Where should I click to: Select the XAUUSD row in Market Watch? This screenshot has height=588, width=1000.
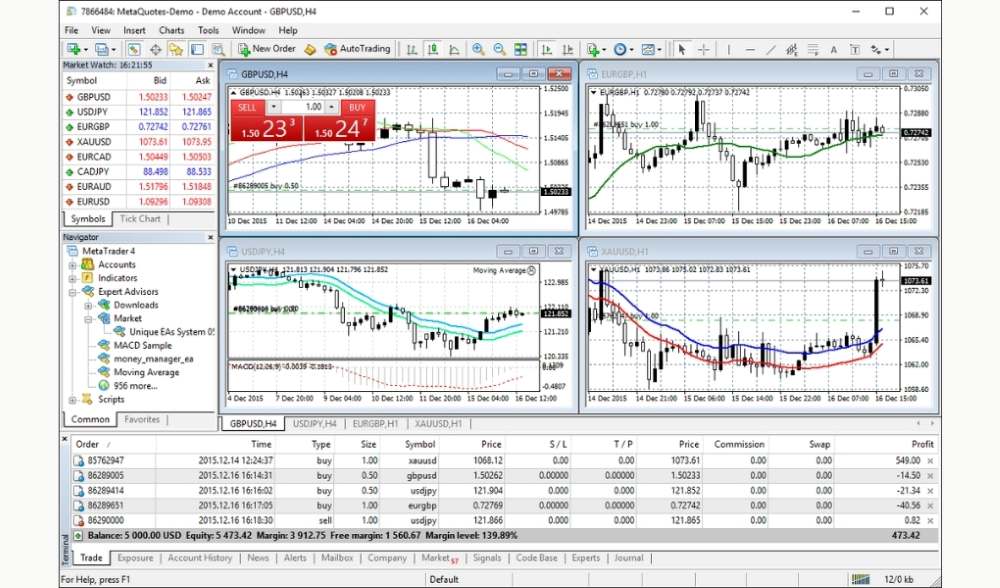click(x=138, y=142)
